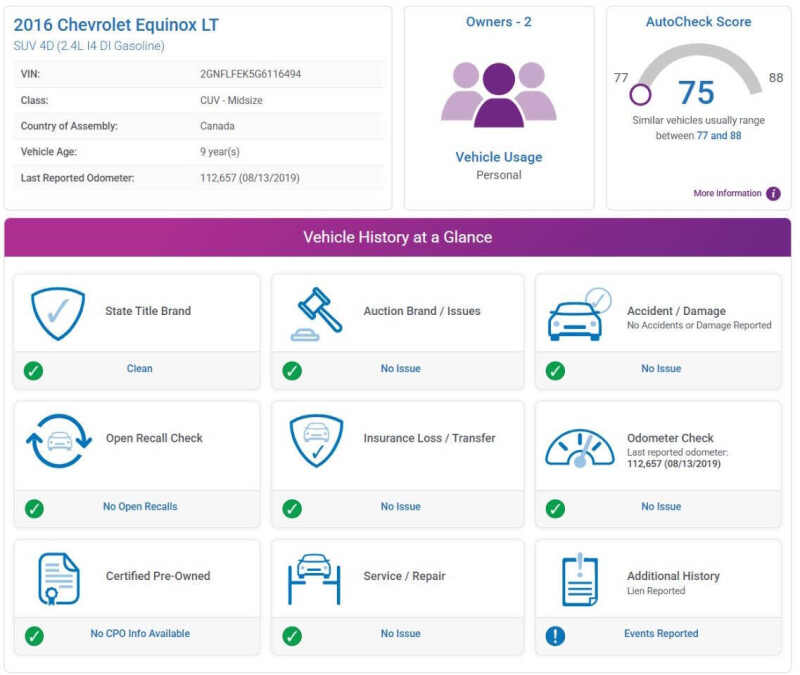
Task: Click the Certified Pre-Owned document icon
Action: pyautogui.click(x=58, y=578)
